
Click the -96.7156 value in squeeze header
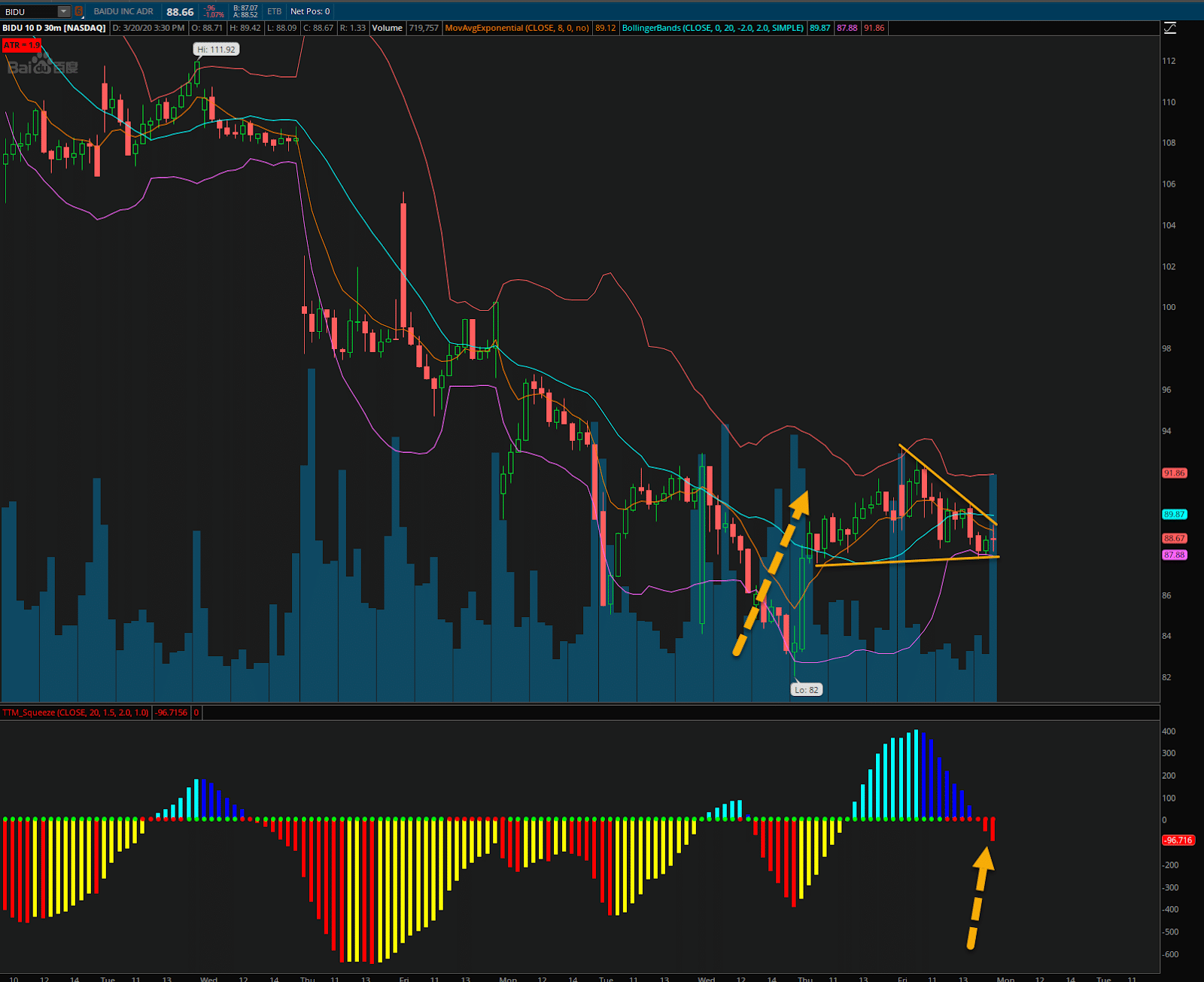point(172,713)
